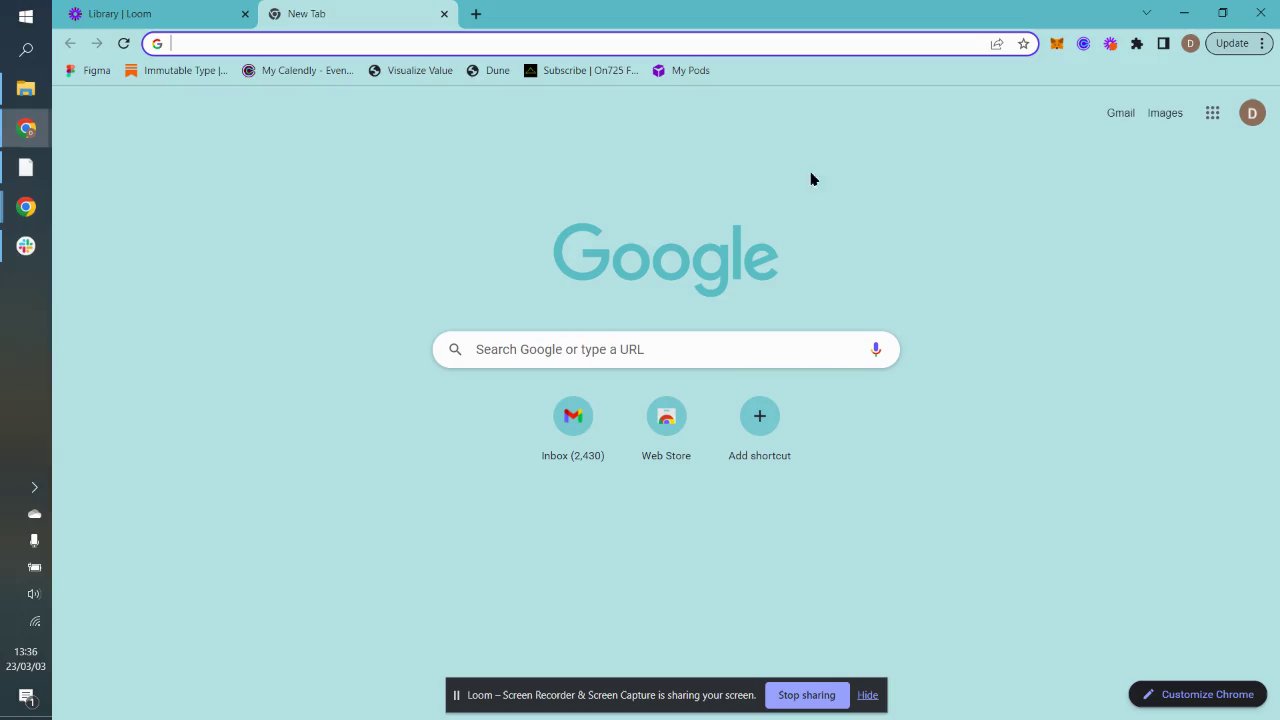Image resolution: width=1280 pixels, height=720 pixels.
Task: Toggle the Chrome side panel icon
Action: coord(1163,44)
